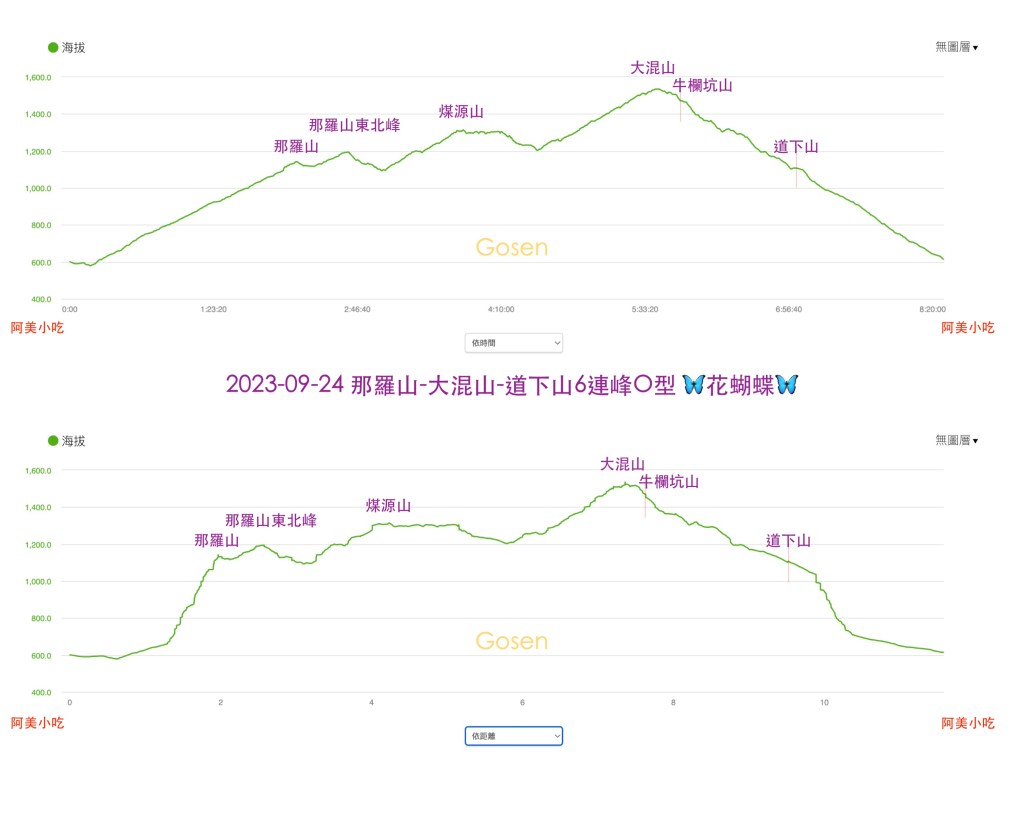Viewport: 1024px width, 825px height.
Task: Select the 大混山 peak label on time chart
Action: (652, 68)
